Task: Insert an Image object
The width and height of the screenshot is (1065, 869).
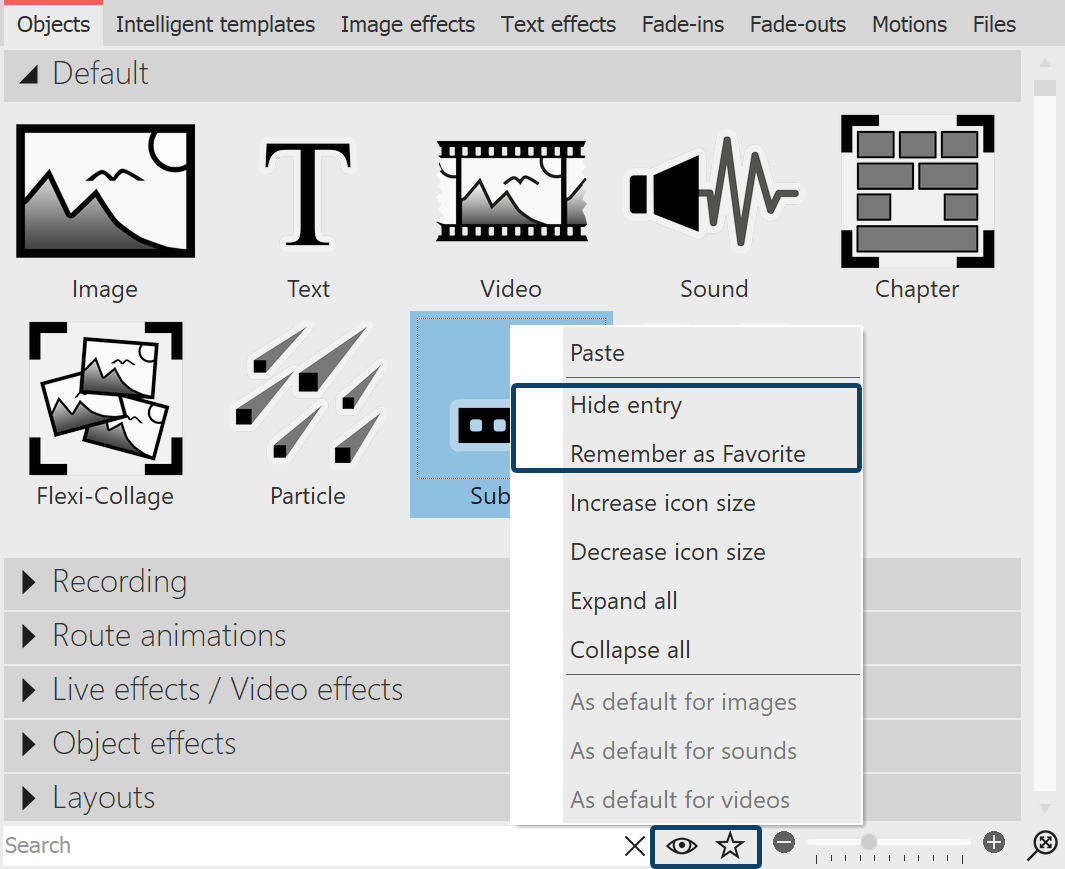Action: (105, 190)
